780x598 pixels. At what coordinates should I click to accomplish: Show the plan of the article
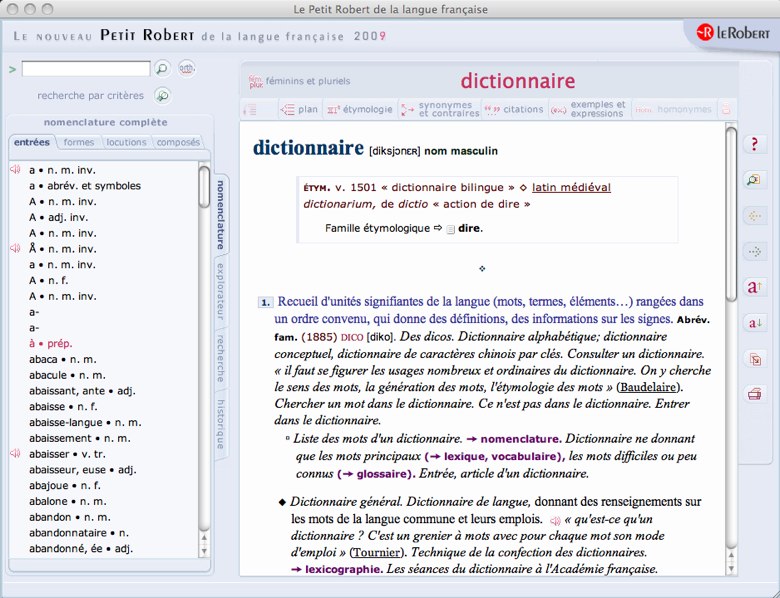(299, 109)
